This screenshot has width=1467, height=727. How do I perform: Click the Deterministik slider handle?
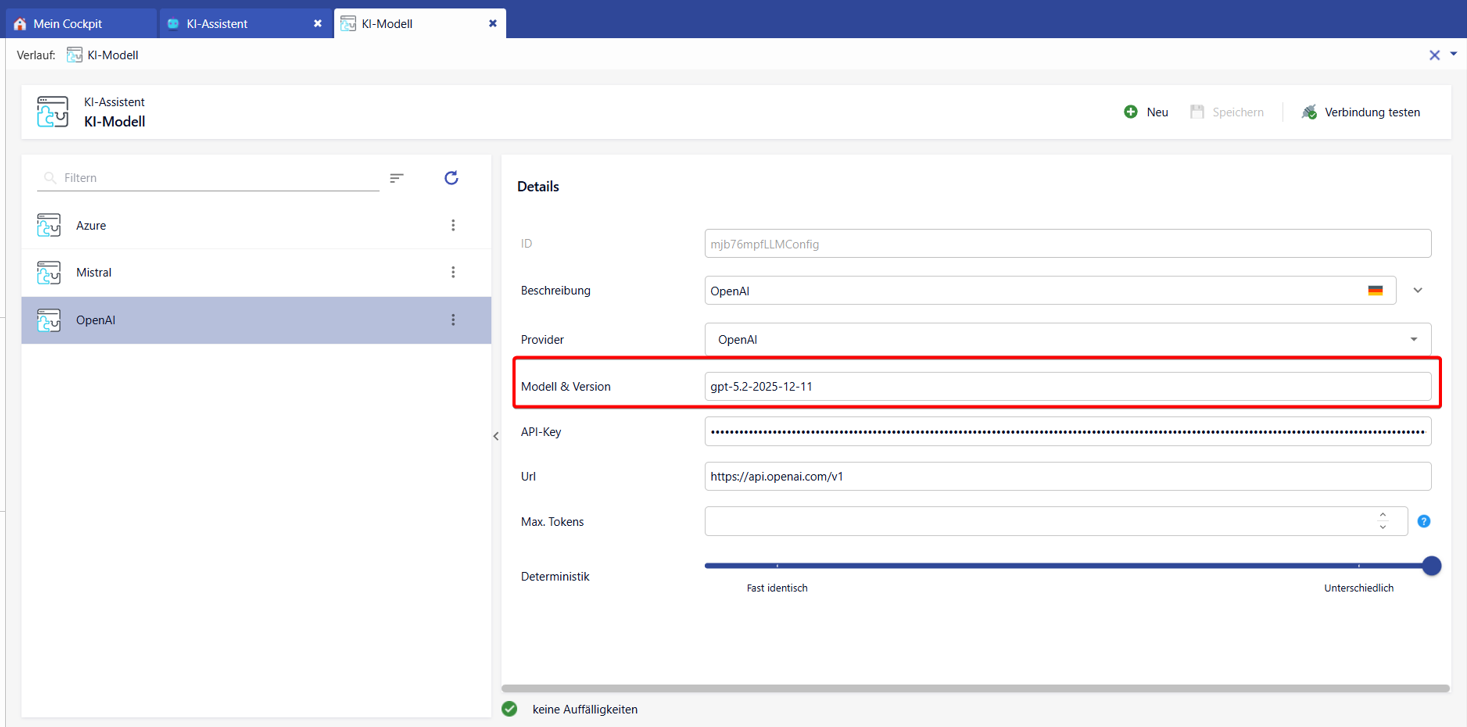click(1431, 566)
